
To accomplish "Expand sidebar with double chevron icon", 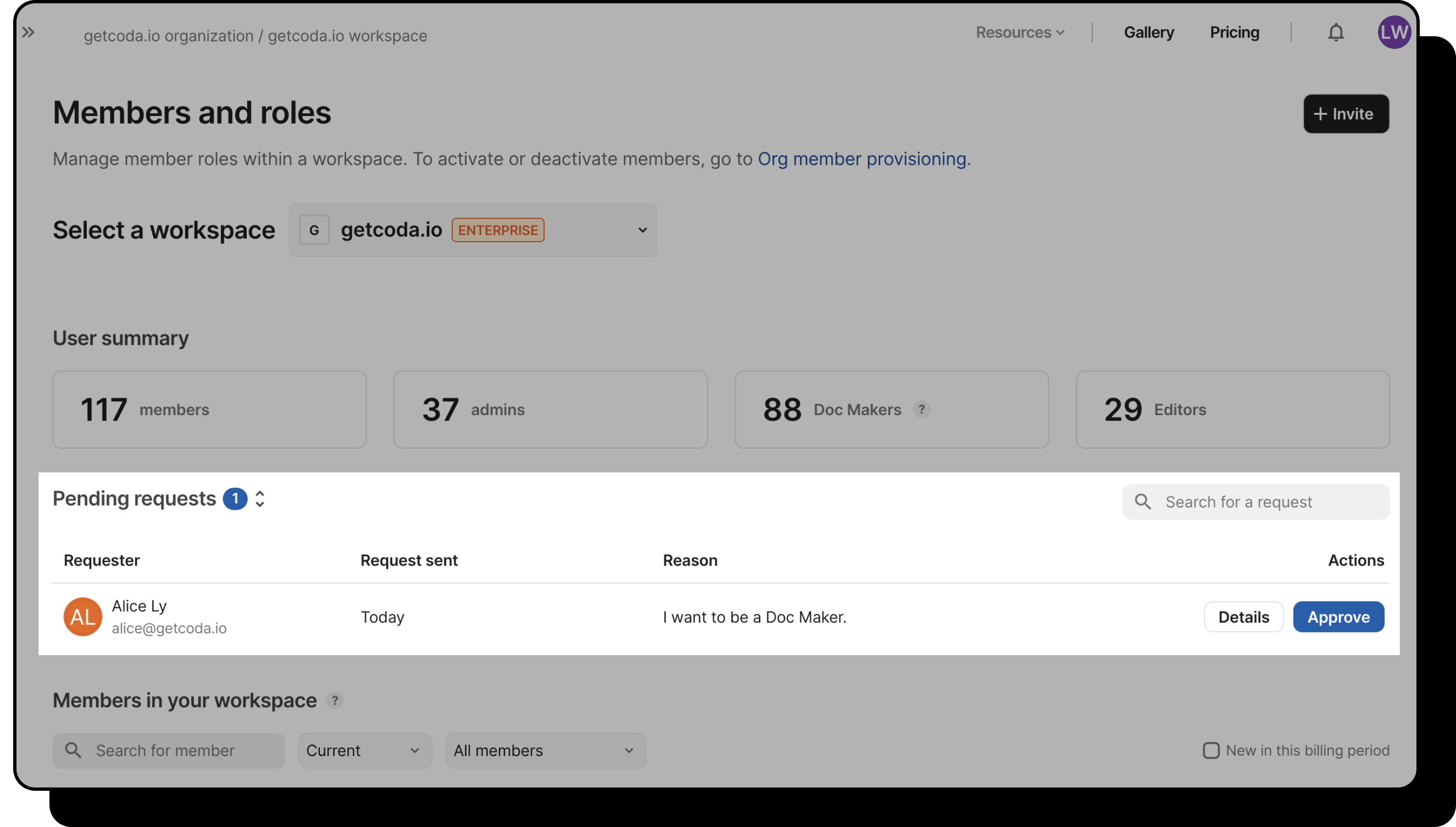I will (29, 32).
